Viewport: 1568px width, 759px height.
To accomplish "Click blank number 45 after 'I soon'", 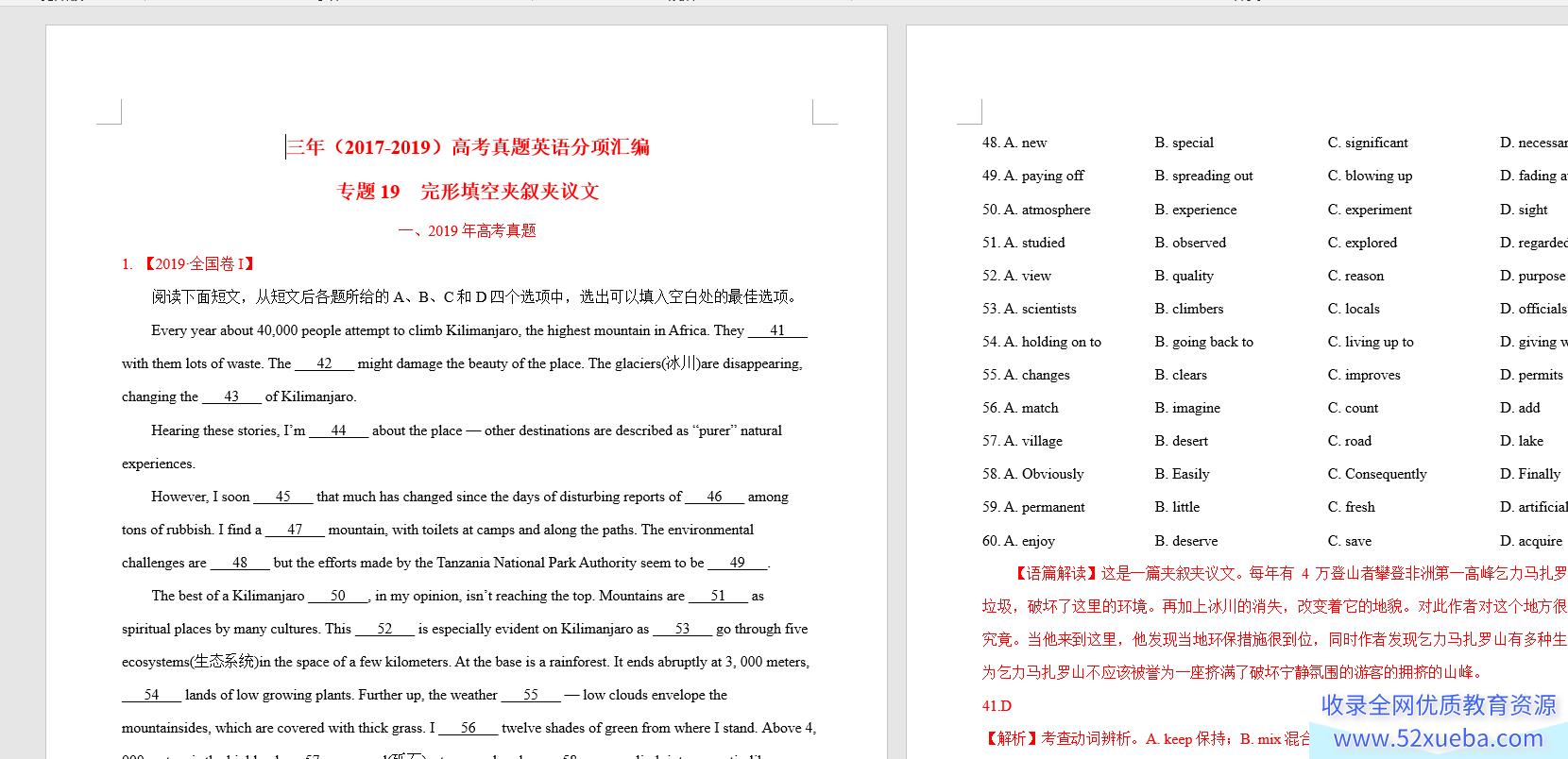I will click(x=283, y=497).
